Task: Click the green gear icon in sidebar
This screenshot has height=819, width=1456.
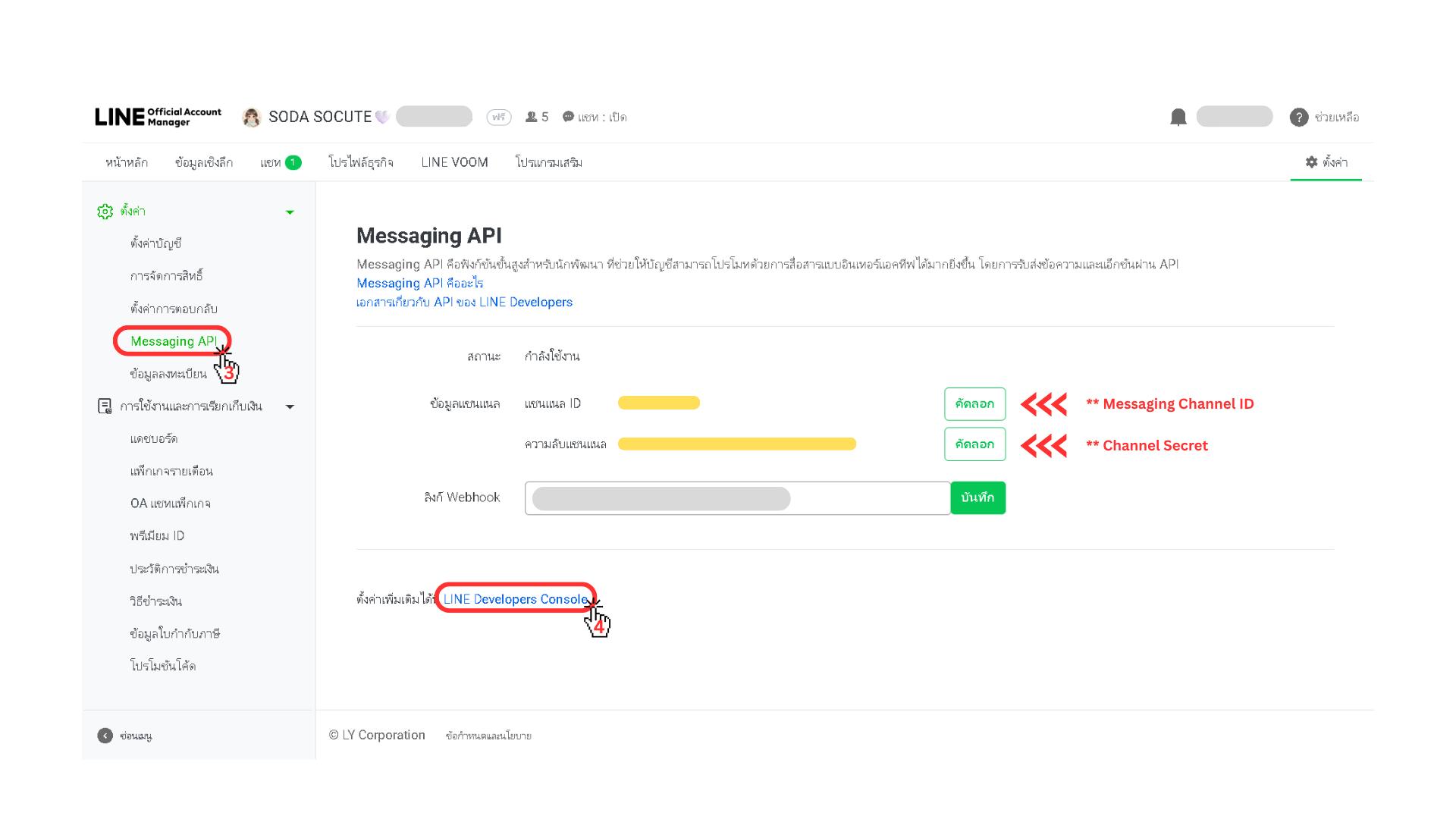Action: [x=105, y=212]
